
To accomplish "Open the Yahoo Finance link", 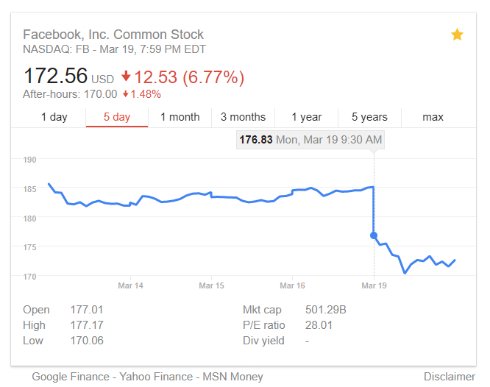I will [156, 376].
